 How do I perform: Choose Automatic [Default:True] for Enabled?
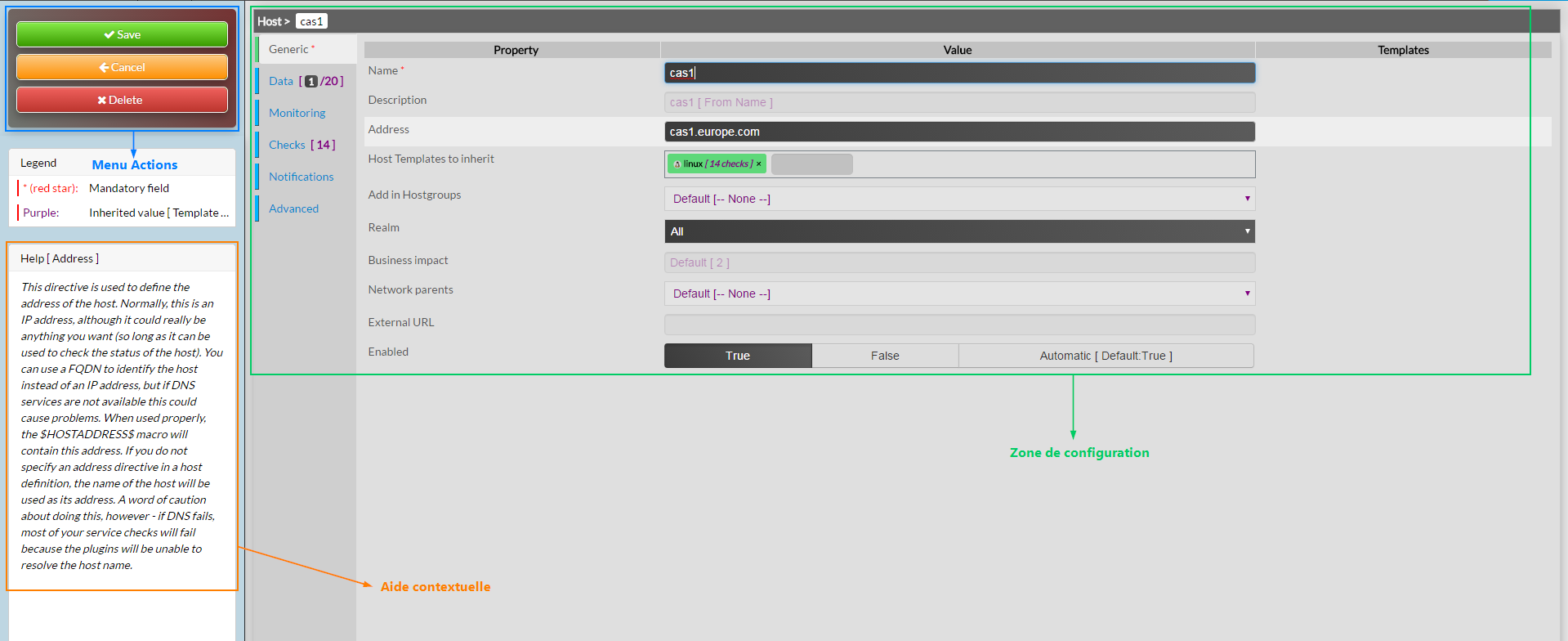1105,356
